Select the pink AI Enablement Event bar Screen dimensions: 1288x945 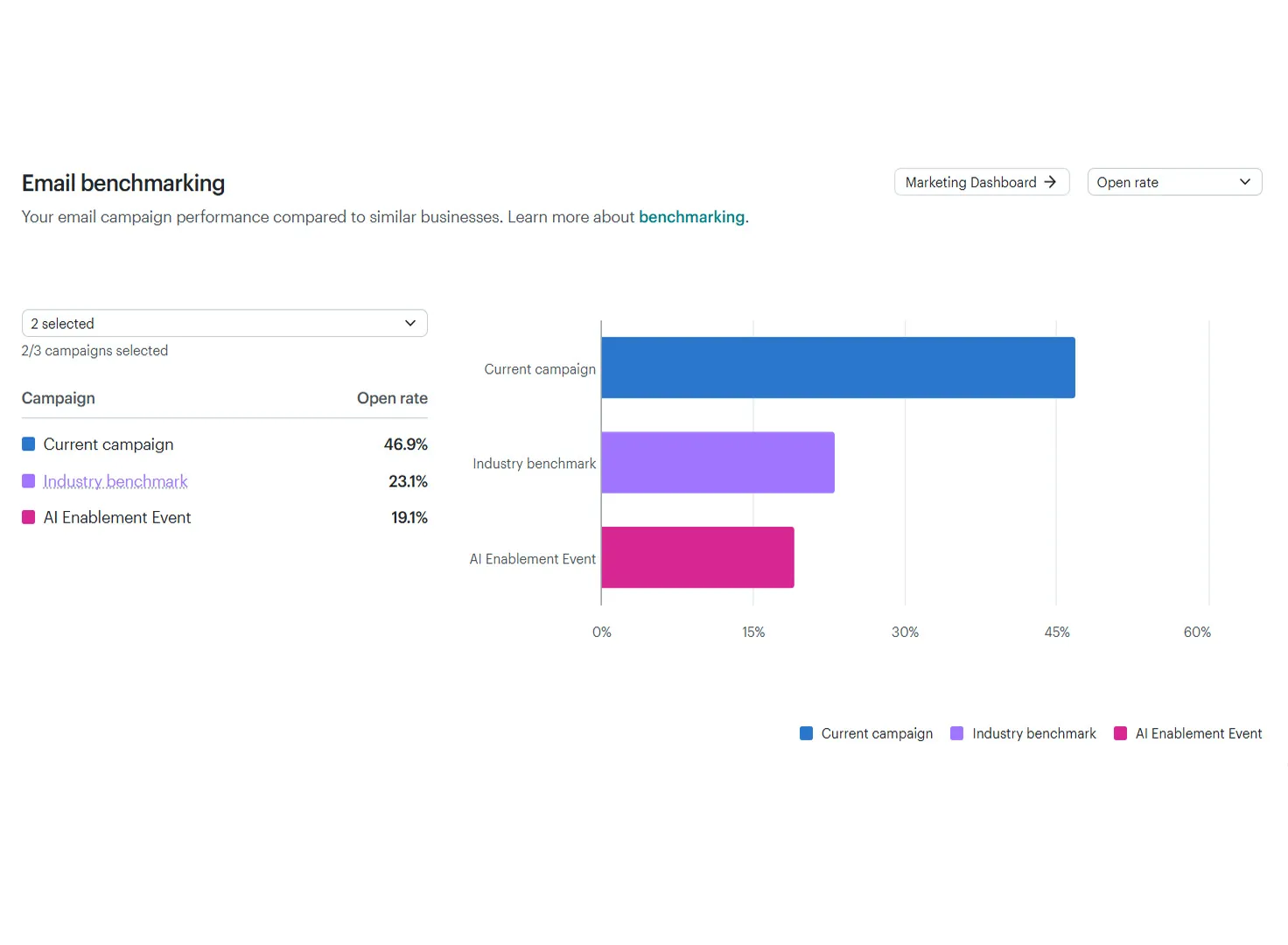[x=698, y=557]
